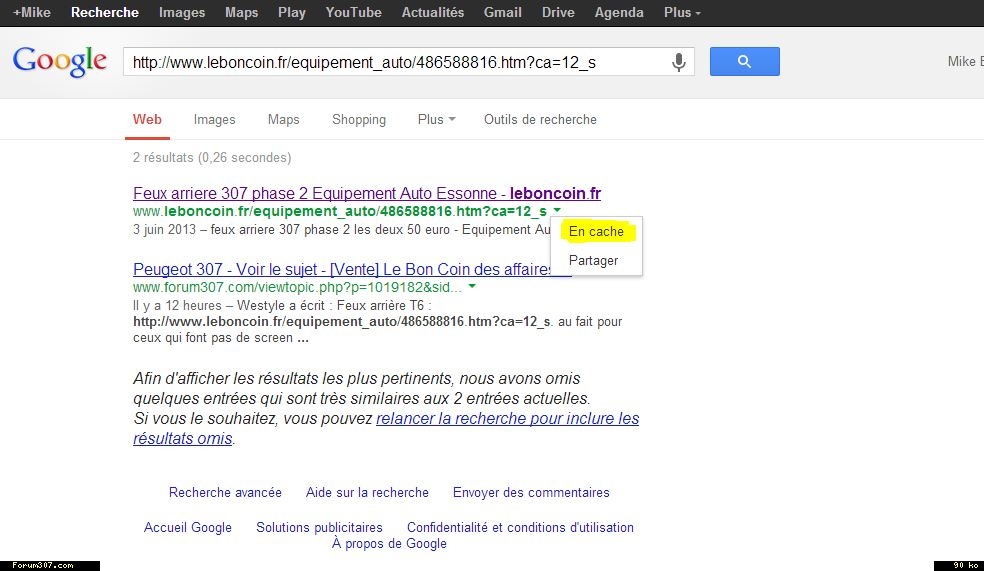
Task: Open Gmail in the top bar
Action: tap(502, 13)
